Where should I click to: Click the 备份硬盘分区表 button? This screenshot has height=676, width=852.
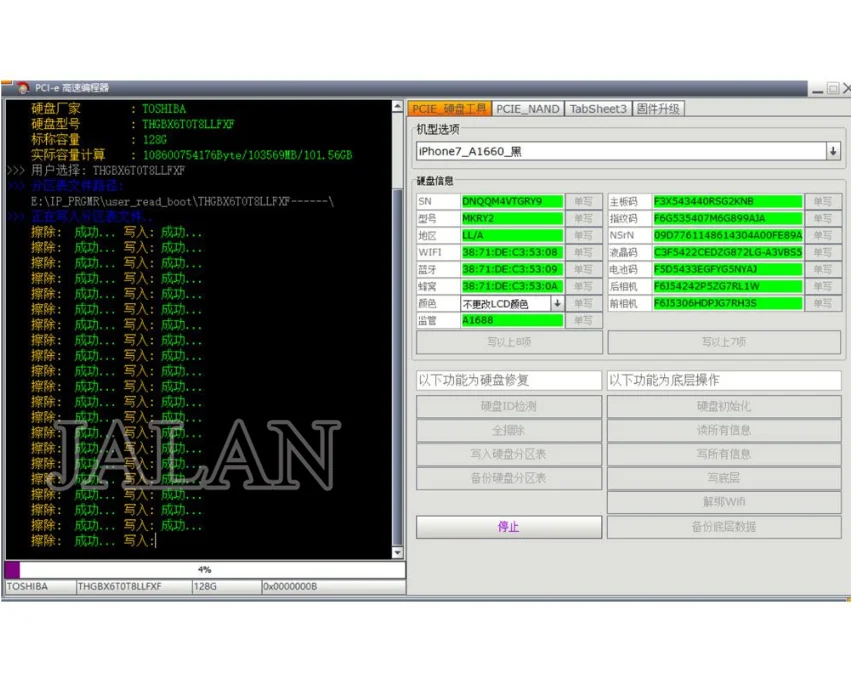click(x=509, y=478)
